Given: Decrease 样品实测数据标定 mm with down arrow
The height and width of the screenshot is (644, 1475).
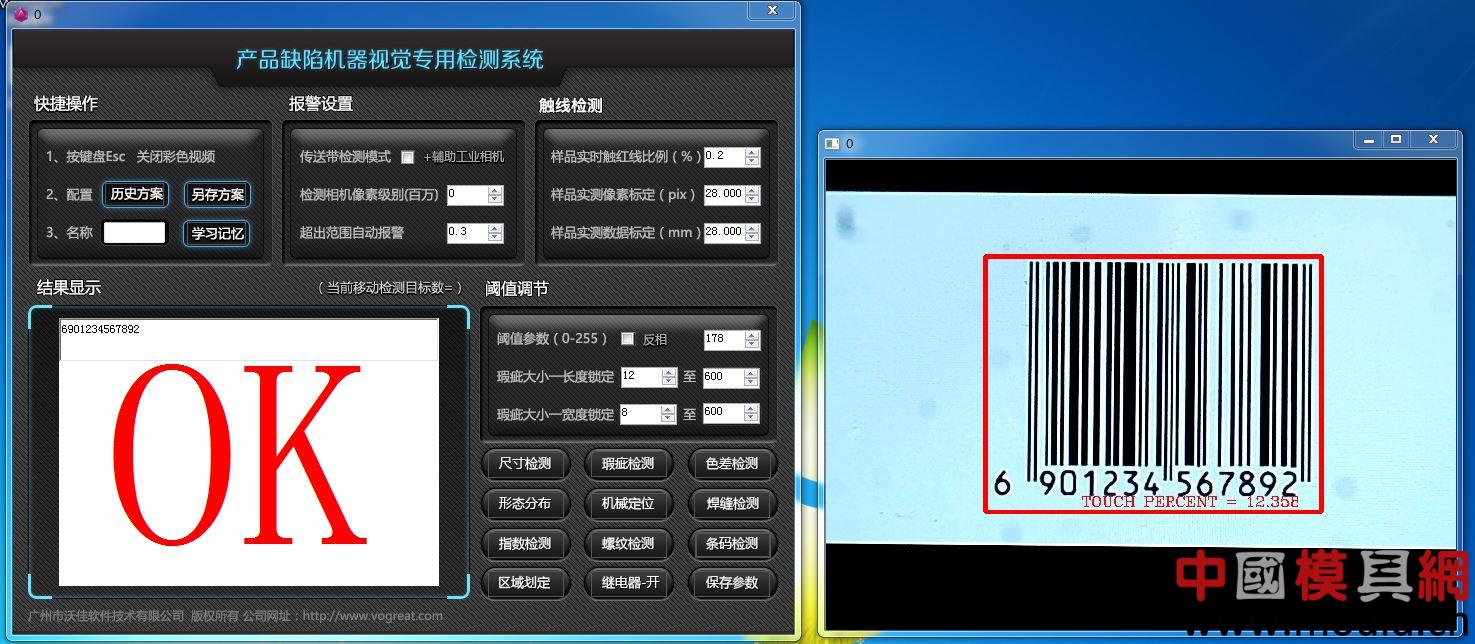Looking at the screenshot, I should point(752,237).
